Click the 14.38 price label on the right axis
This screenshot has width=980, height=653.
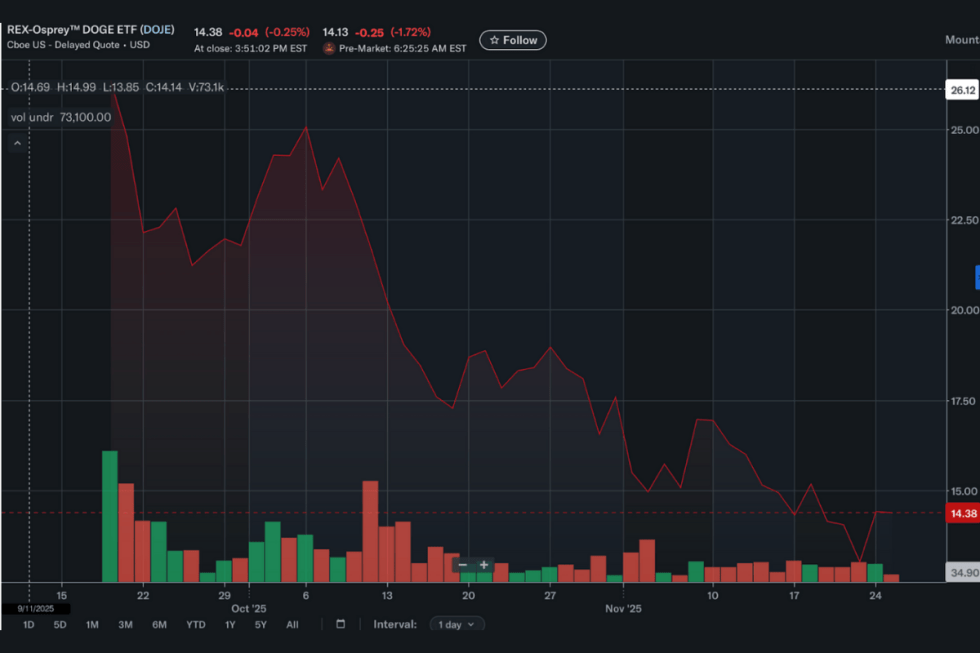pyautogui.click(x=962, y=512)
